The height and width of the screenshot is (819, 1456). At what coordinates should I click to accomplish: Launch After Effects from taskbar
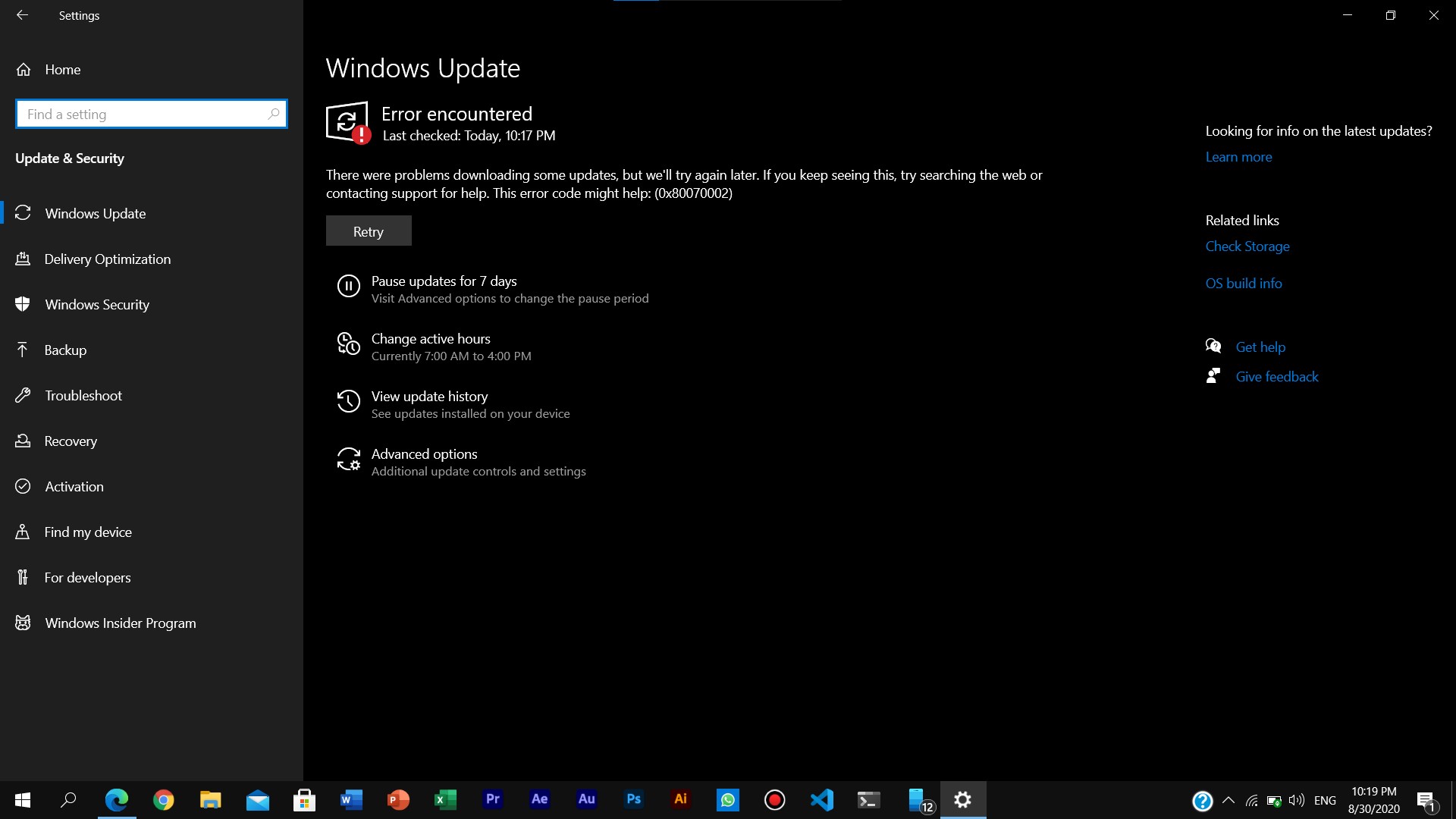tap(540, 799)
